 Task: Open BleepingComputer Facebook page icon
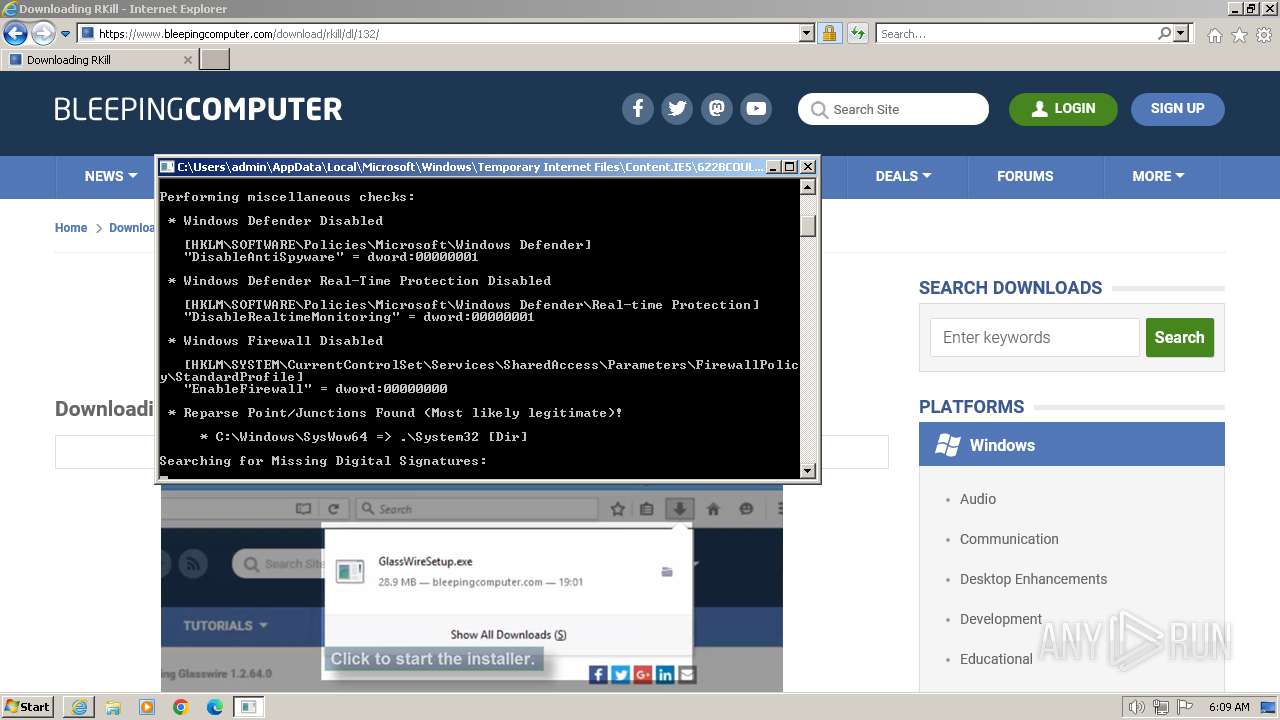coord(637,109)
